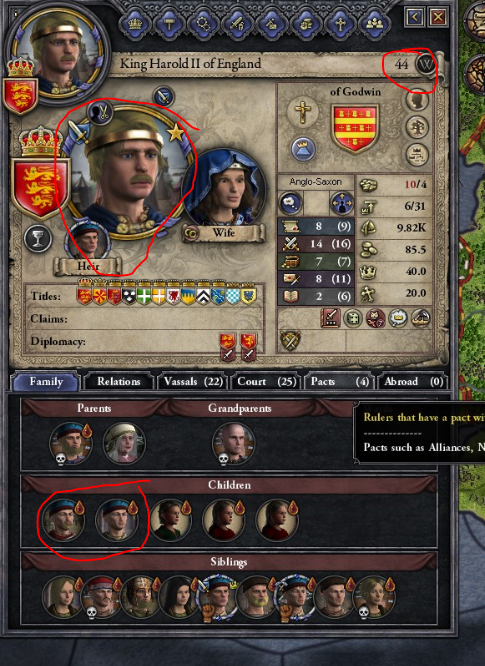Open the wiki W icon beside age 44
Screen dimensions: 485x666
pos(426,65)
